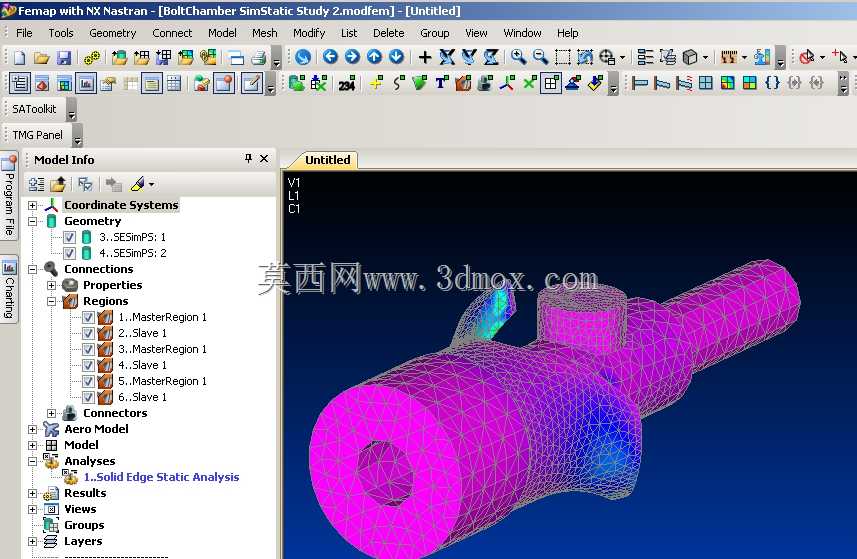Select the Coordinate Systems tree item

click(121, 205)
